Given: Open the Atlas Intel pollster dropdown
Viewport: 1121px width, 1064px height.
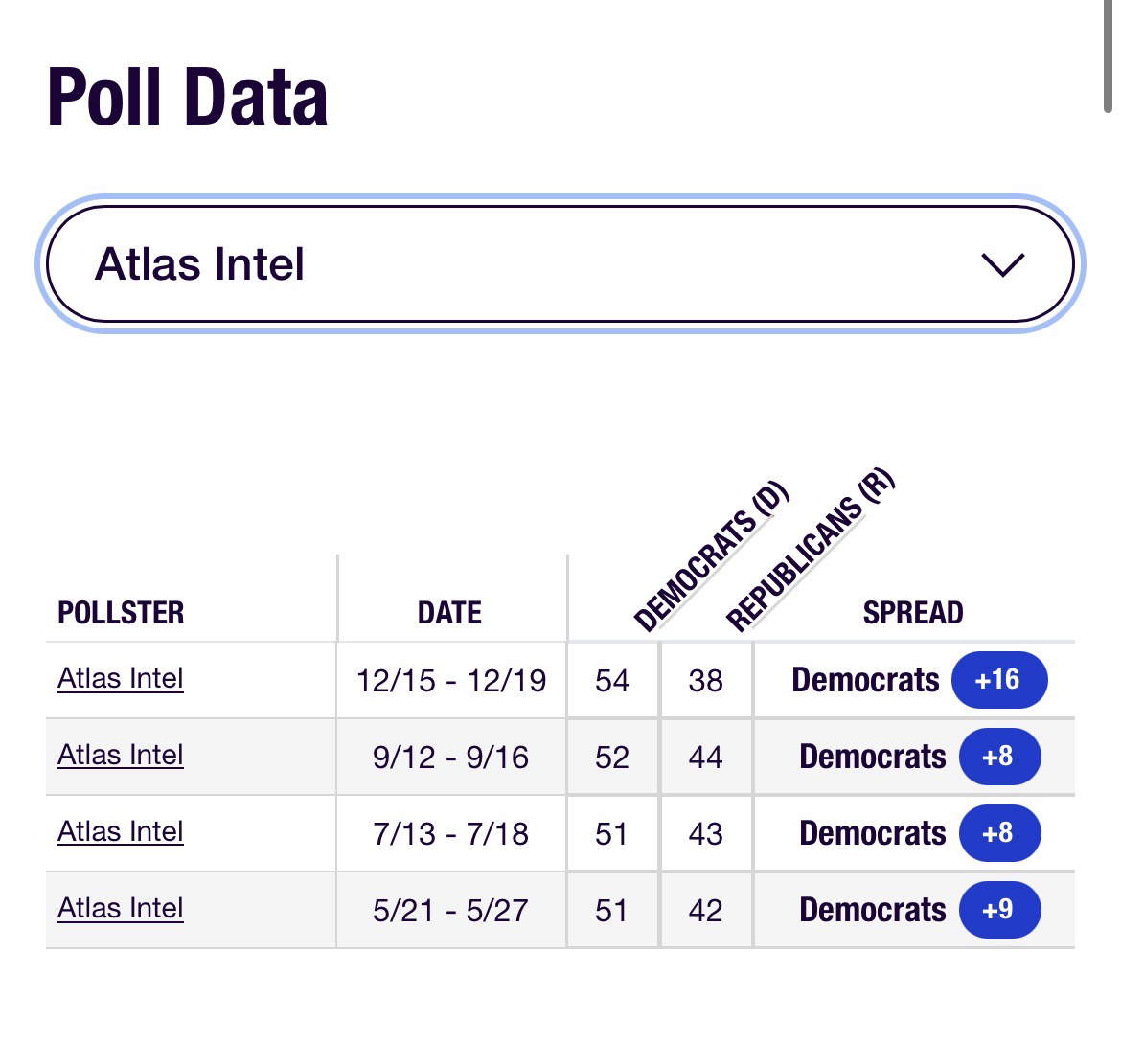Looking at the screenshot, I should pos(560,264).
